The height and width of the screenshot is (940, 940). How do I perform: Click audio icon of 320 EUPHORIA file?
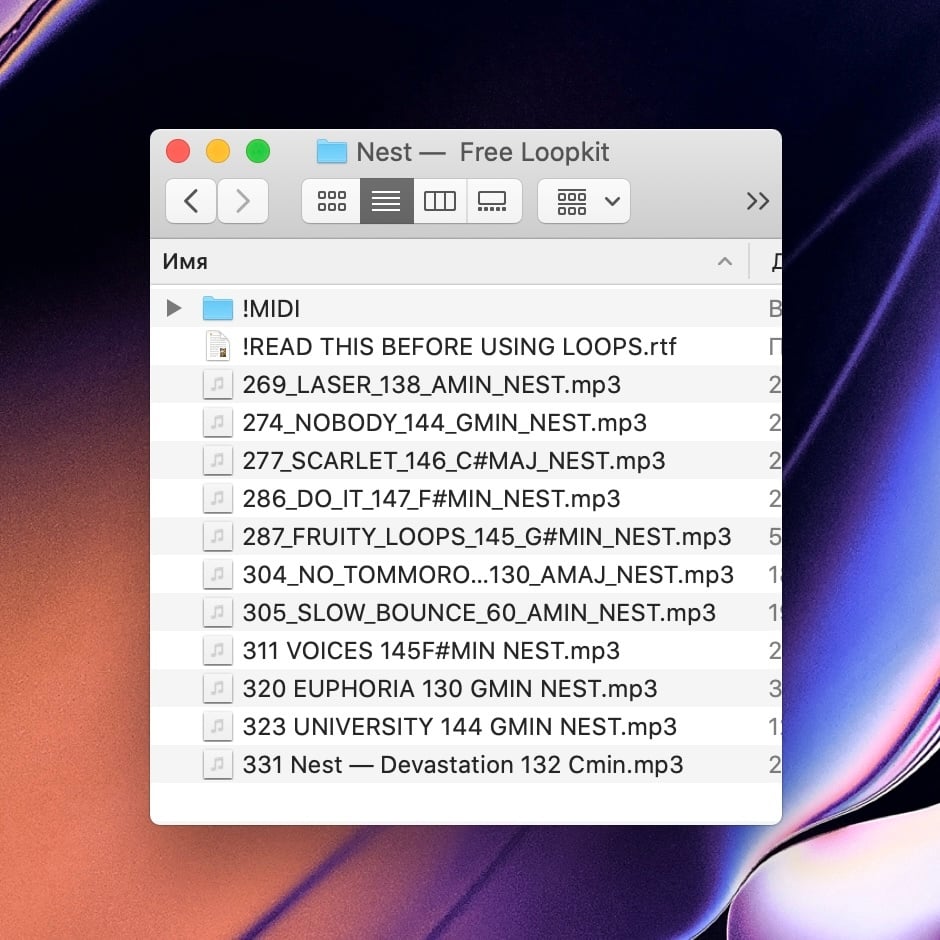tap(218, 688)
